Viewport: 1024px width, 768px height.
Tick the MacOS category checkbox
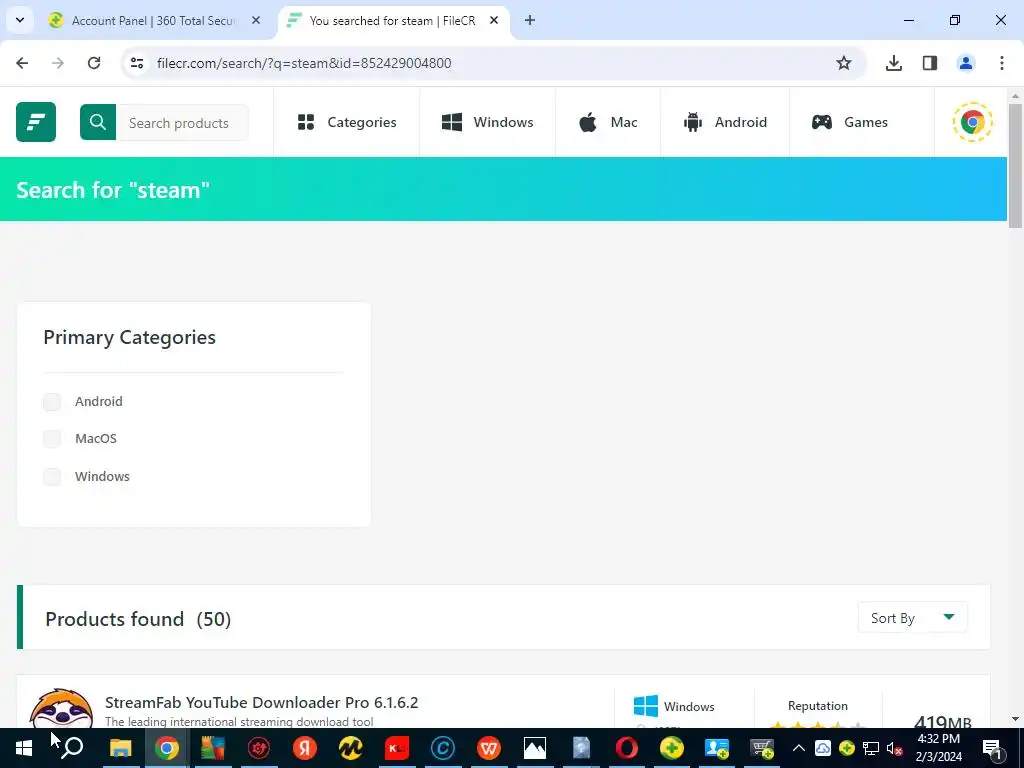tap(52, 439)
